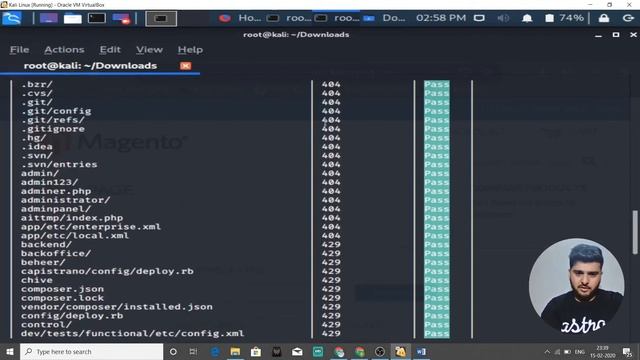Click the 'Type here to search' box
640x360 pixels.
pyautogui.click(x=91, y=351)
